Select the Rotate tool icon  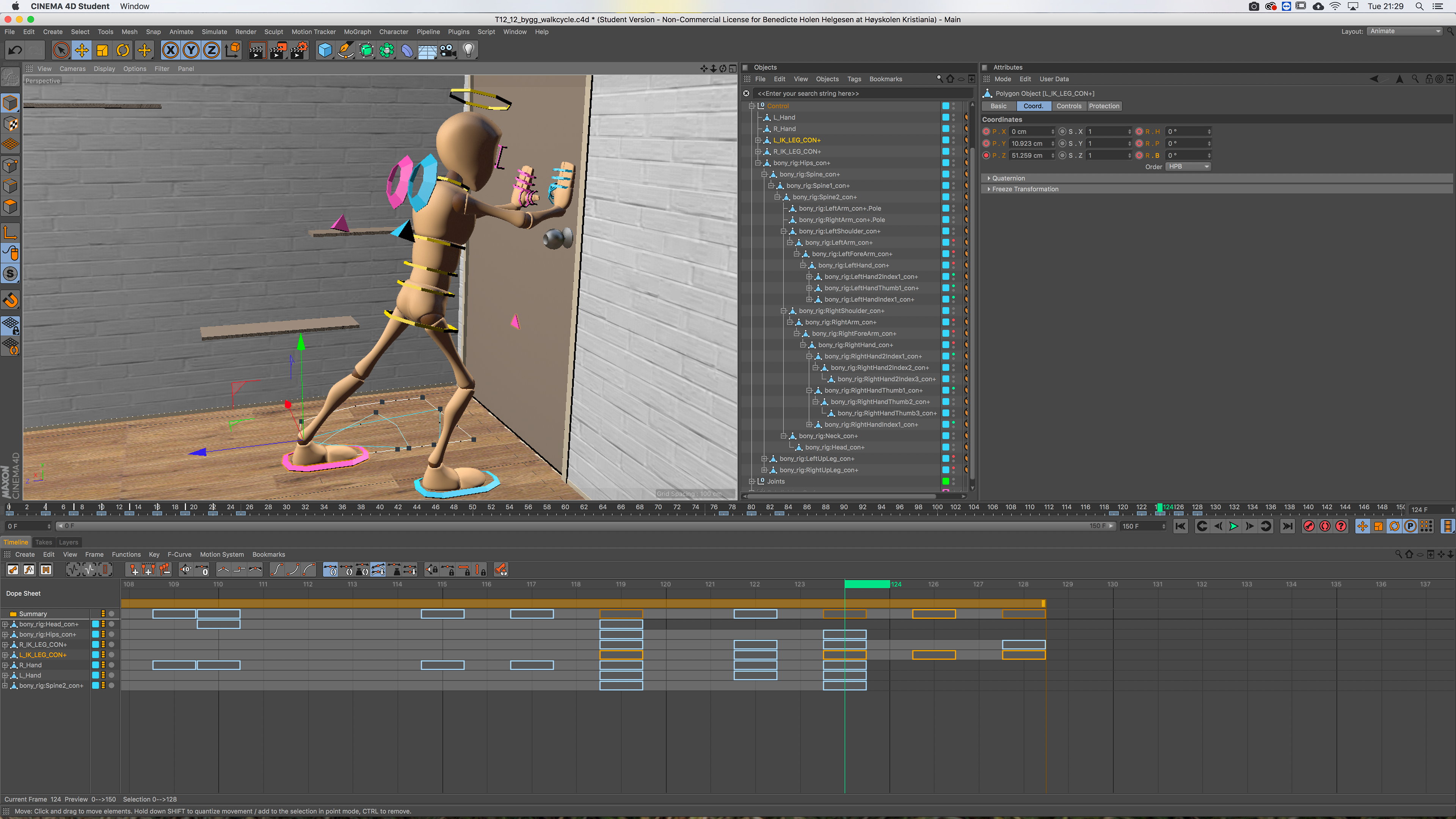pos(122,51)
